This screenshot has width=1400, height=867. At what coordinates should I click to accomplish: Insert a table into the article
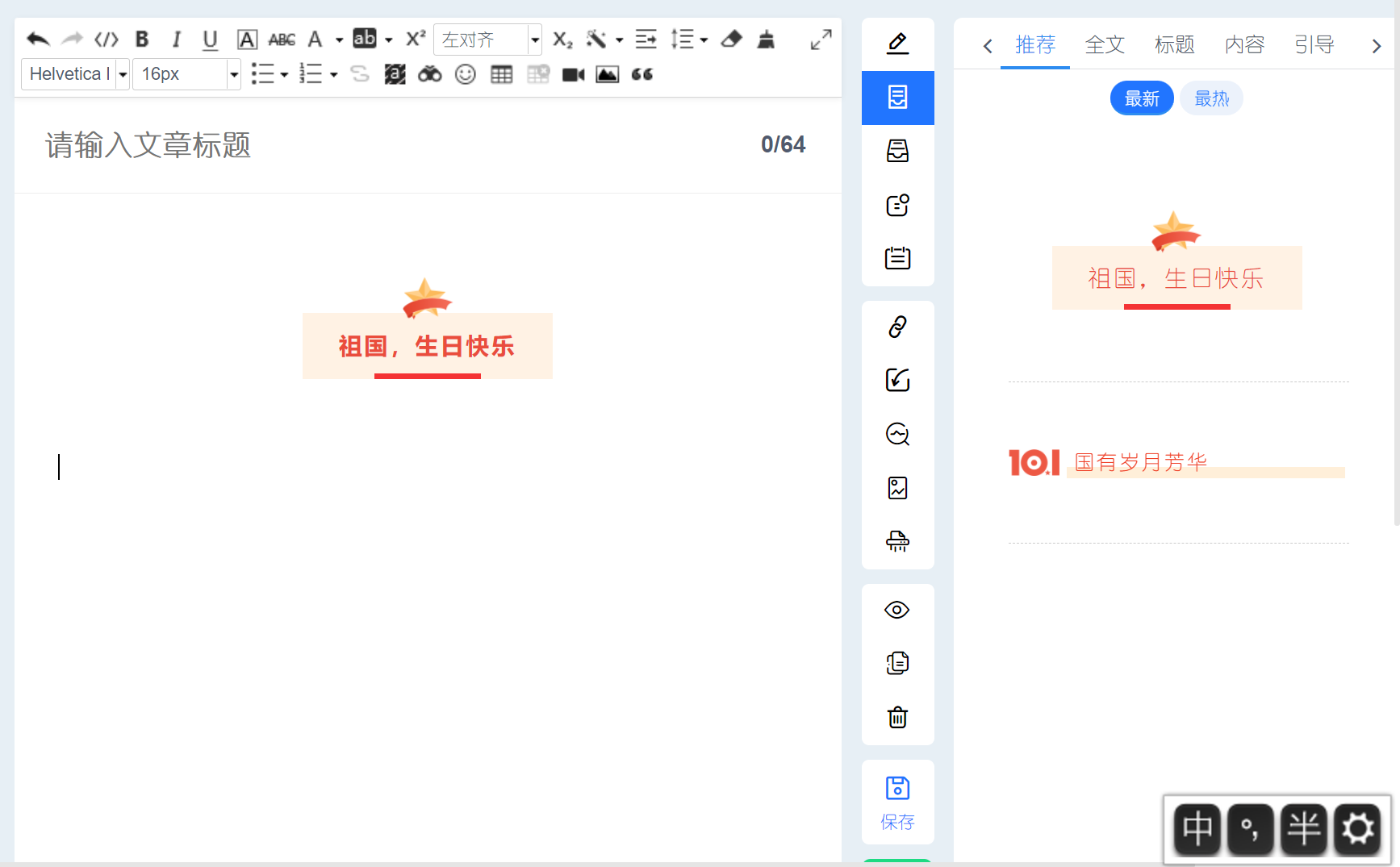point(501,74)
